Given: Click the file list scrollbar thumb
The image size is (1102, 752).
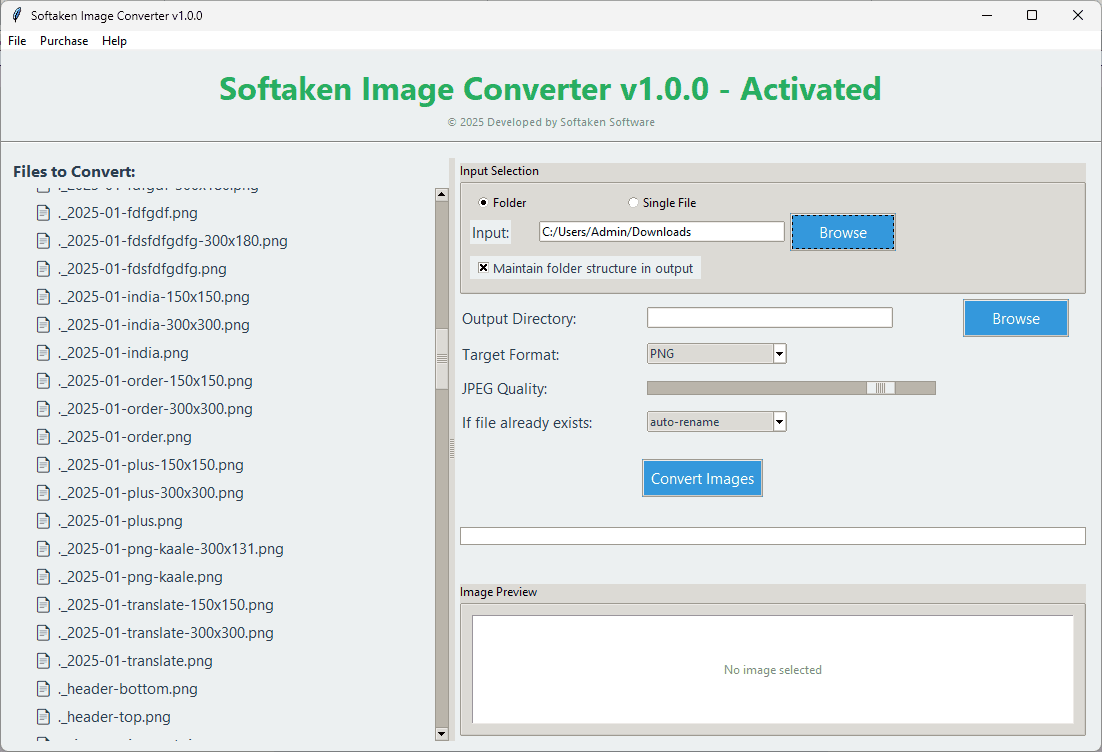Looking at the screenshot, I should click(x=441, y=358).
